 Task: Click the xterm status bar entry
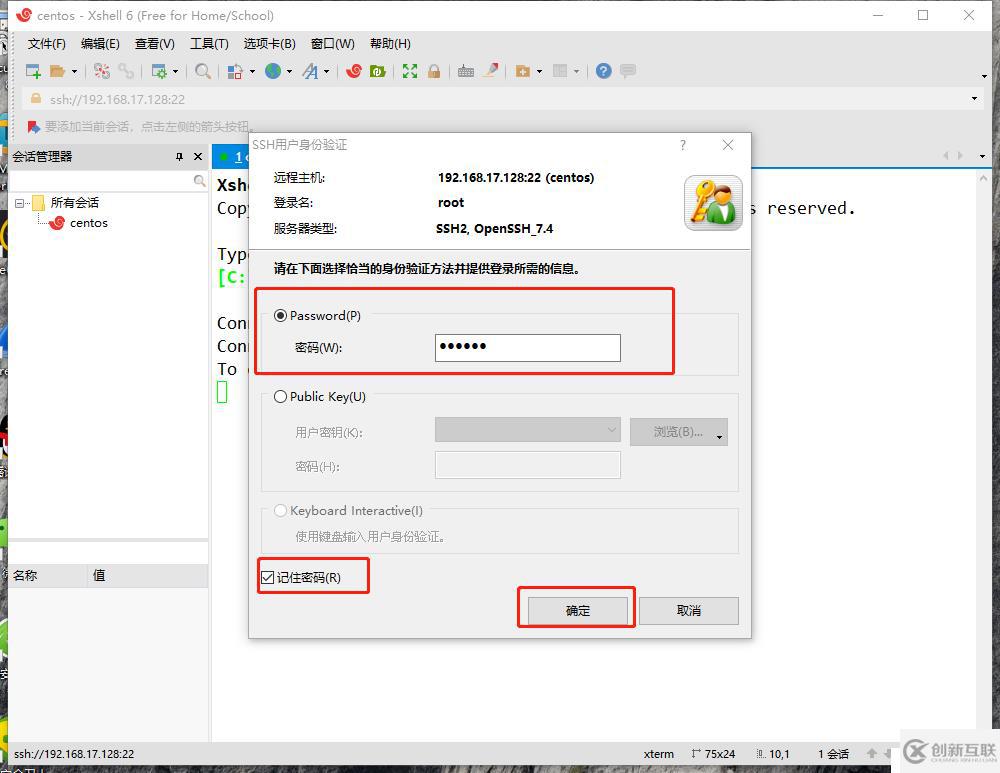pos(658,754)
